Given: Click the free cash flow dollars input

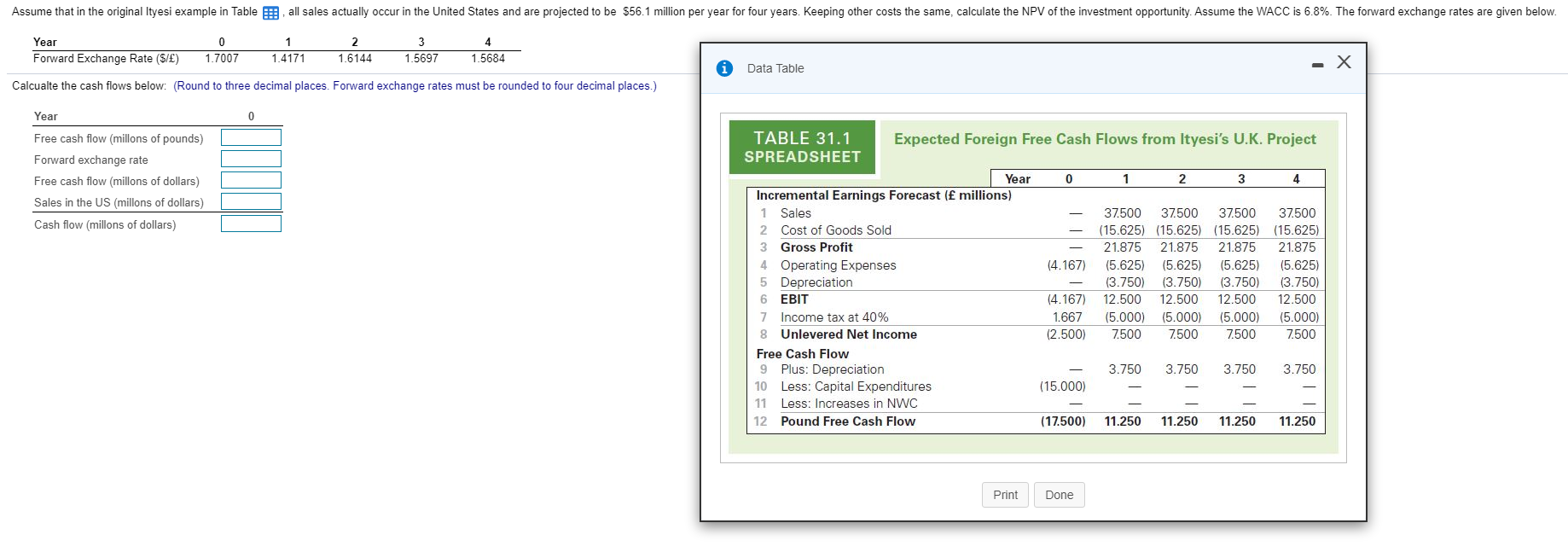Looking at the screenshot, I should (251, 180).
